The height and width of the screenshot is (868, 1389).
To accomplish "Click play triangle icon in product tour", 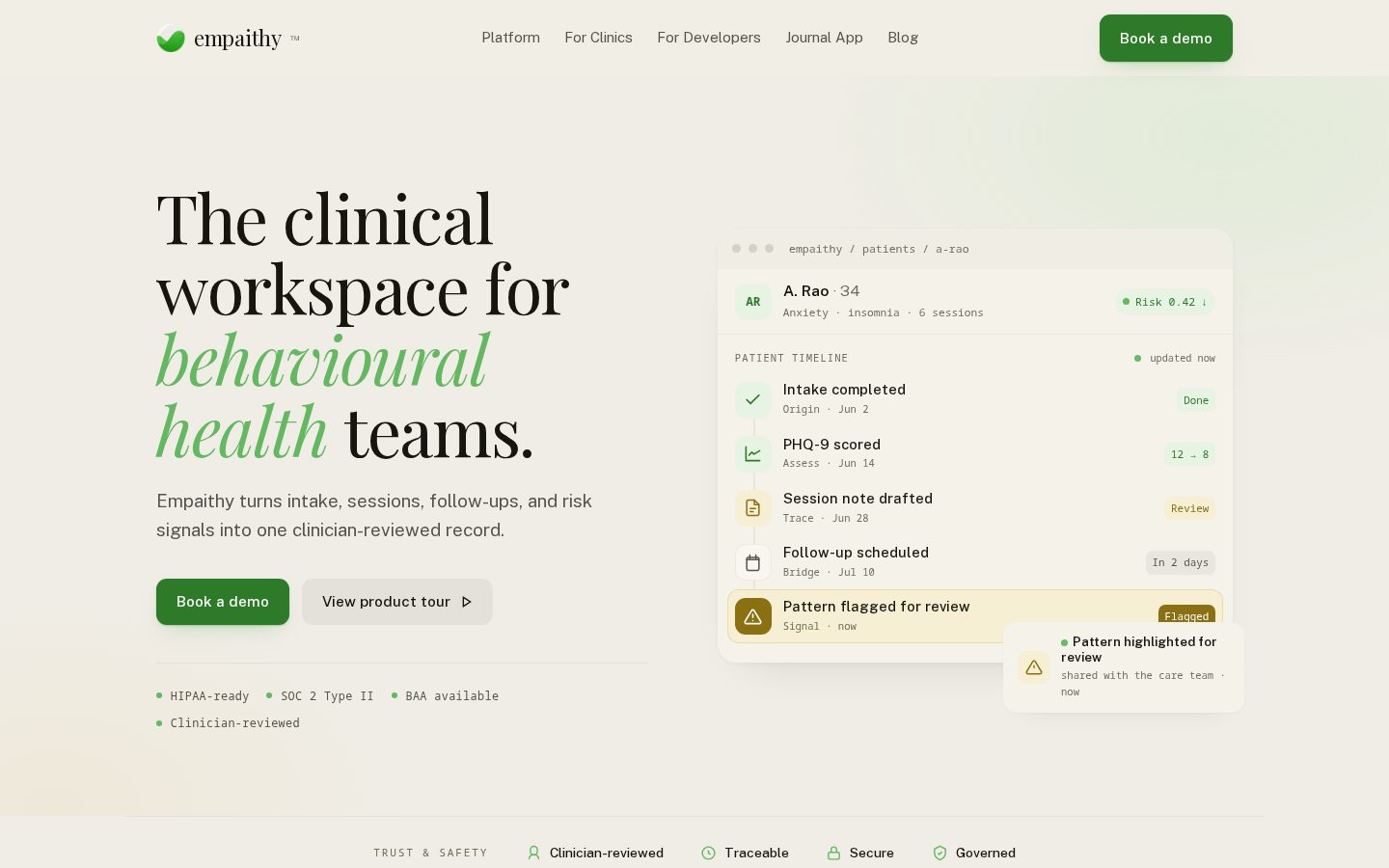I will 467,602.
